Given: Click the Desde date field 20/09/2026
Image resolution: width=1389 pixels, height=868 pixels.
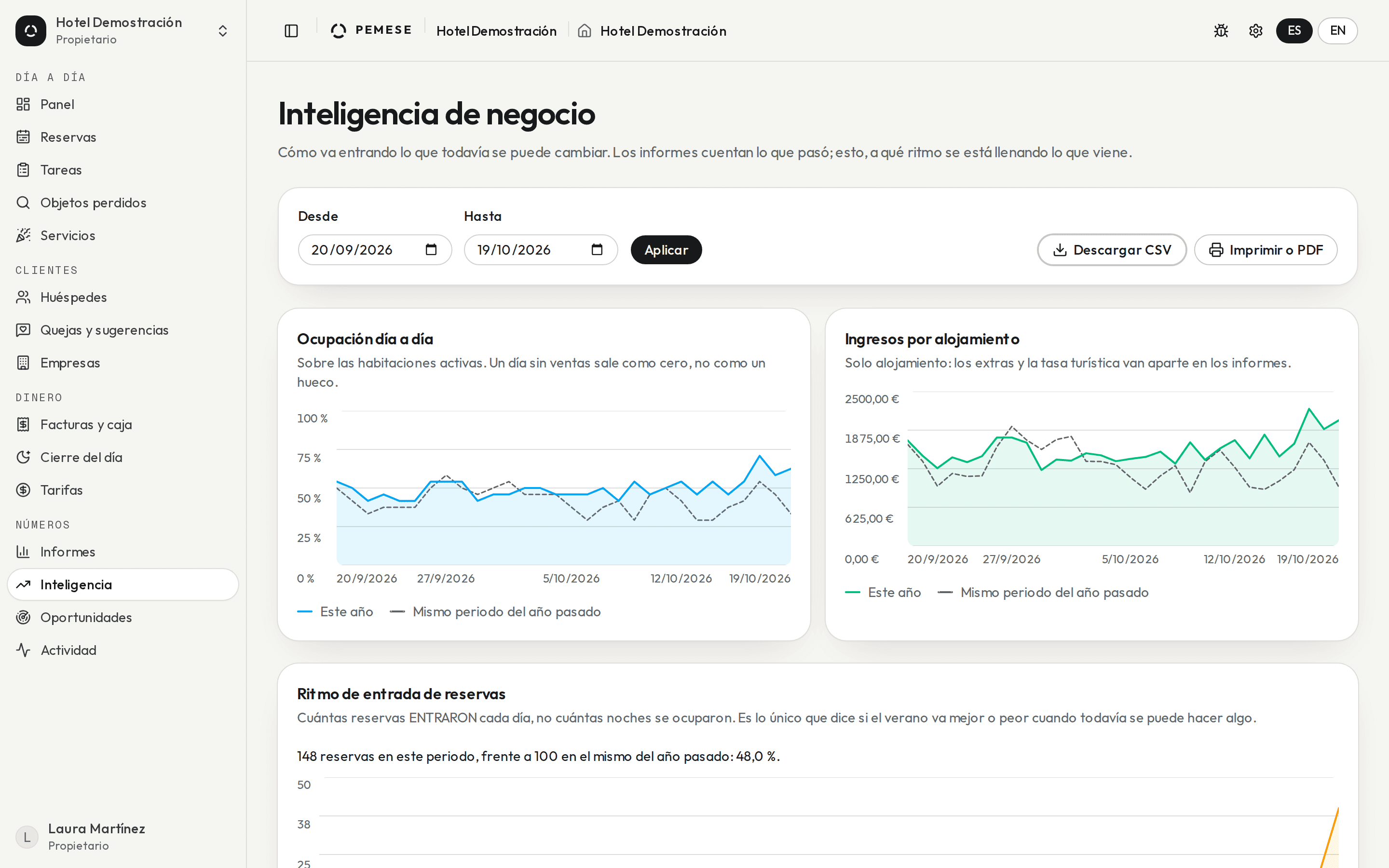Looking at the screenshot, I should coord(375,250).
